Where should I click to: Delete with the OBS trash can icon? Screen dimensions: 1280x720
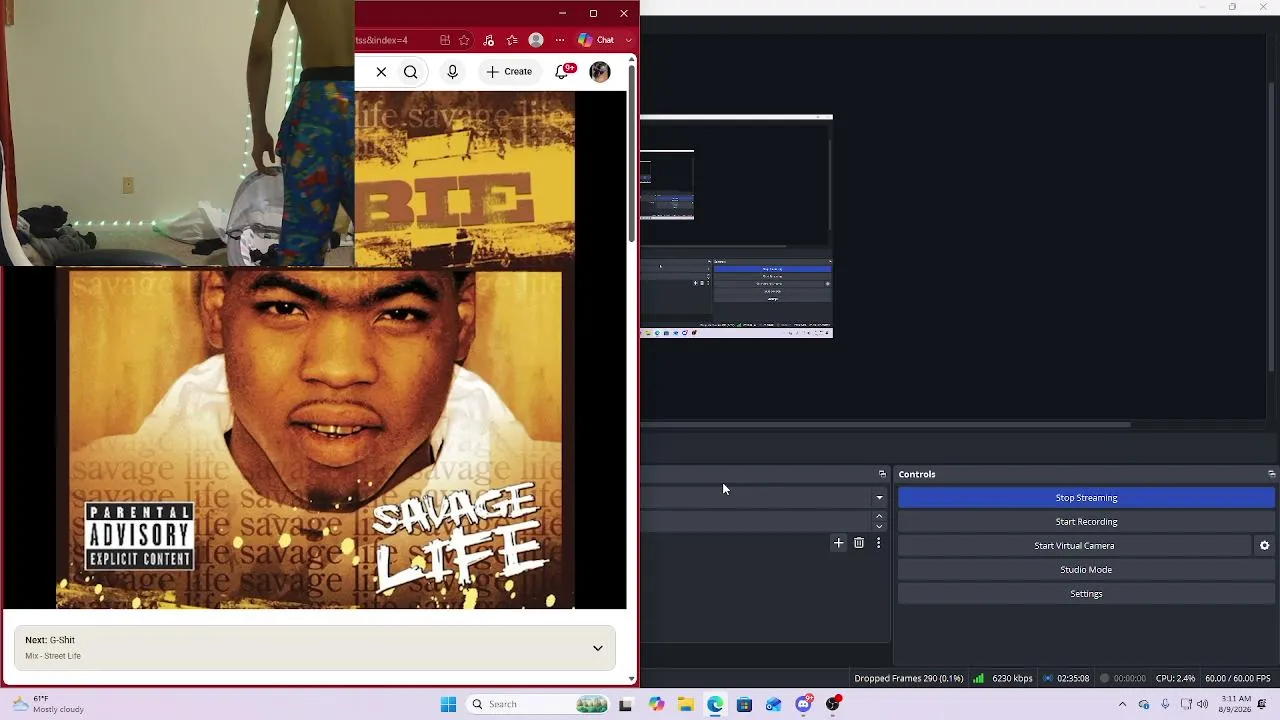[859, 543]
